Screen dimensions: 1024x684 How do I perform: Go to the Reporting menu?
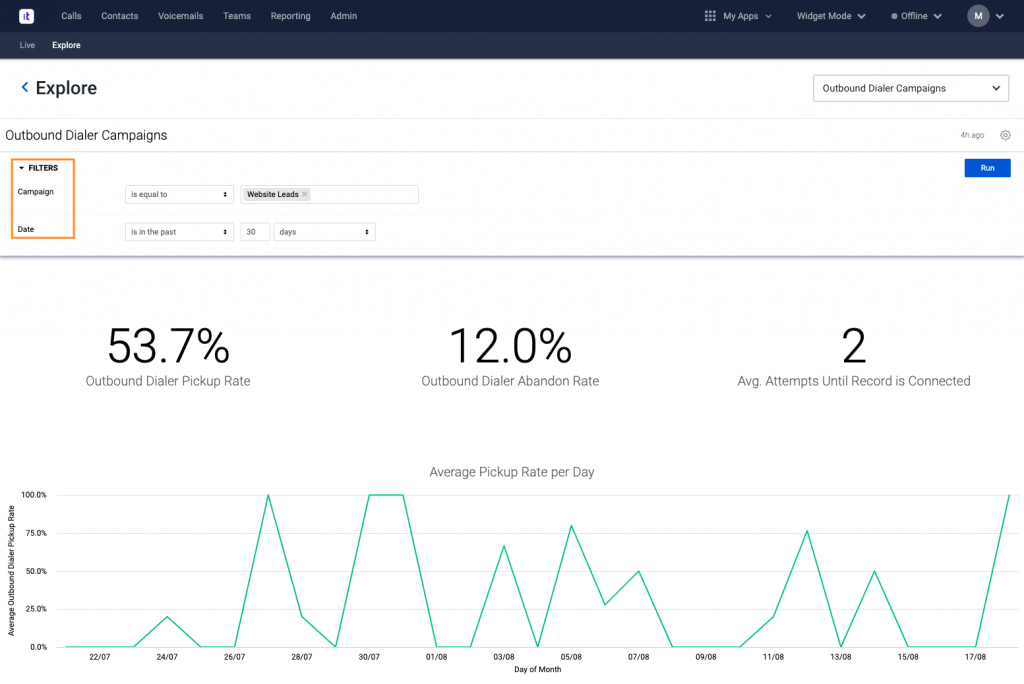290,16
